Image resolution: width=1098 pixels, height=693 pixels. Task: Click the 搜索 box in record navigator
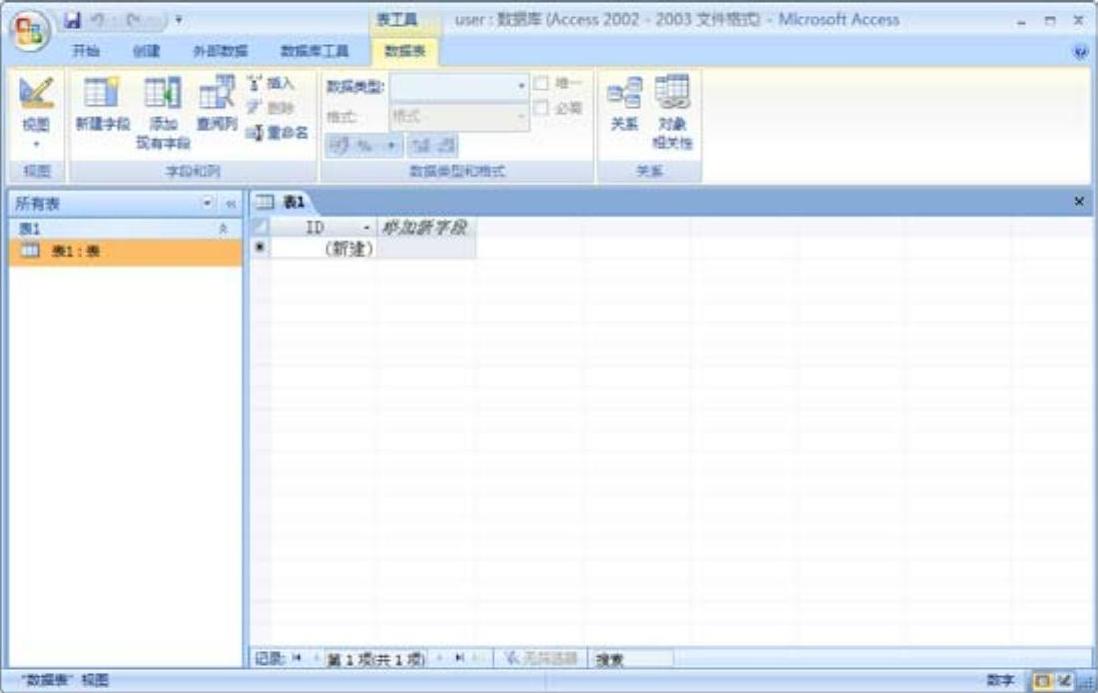coord(631,659)
